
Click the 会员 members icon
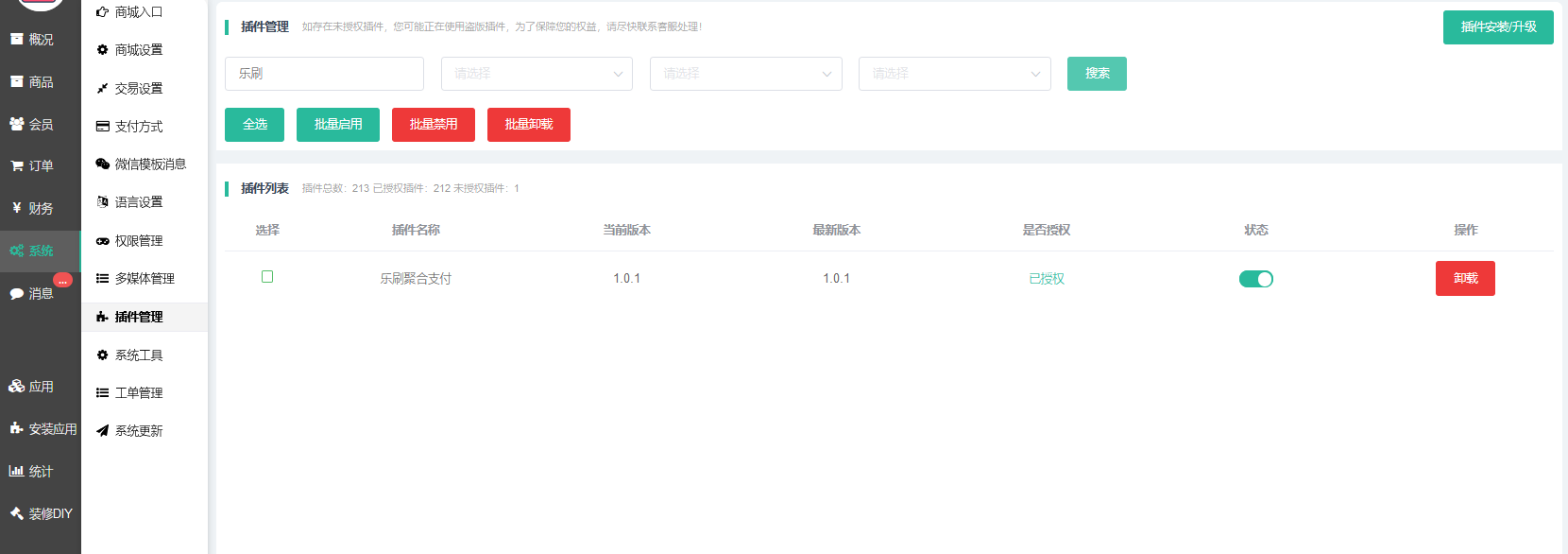pos(17,124)
